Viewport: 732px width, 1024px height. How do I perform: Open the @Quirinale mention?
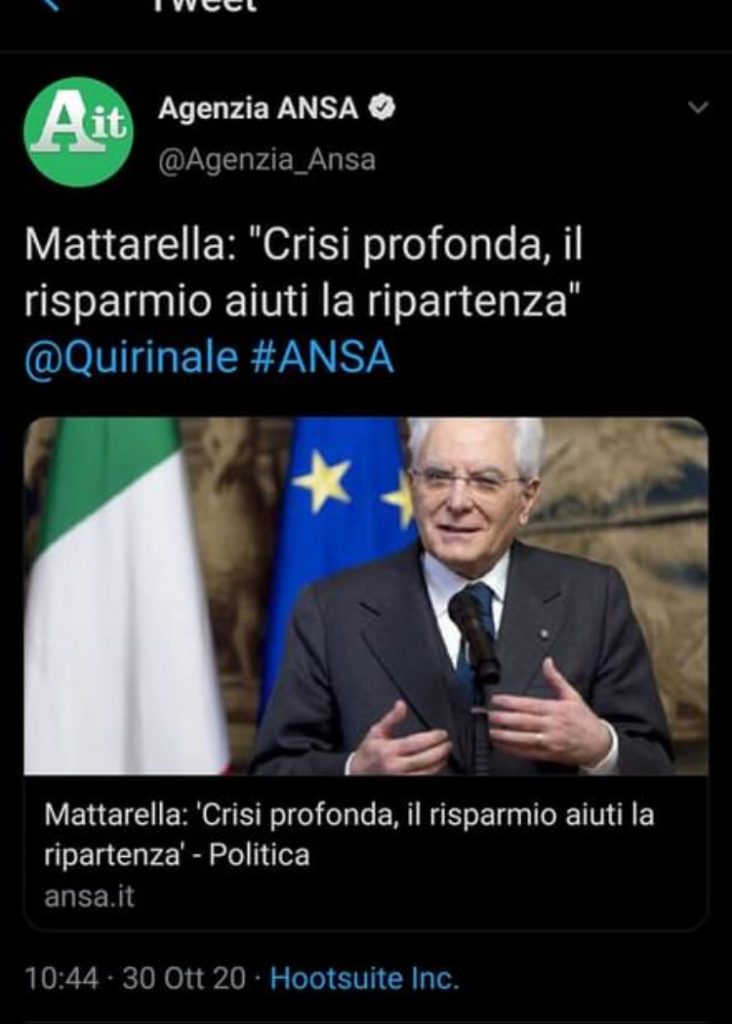131,358
